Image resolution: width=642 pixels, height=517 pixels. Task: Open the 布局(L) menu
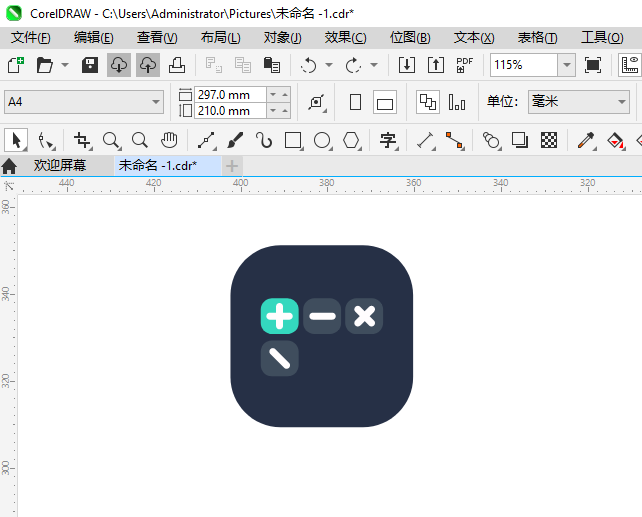pos(220,38)
